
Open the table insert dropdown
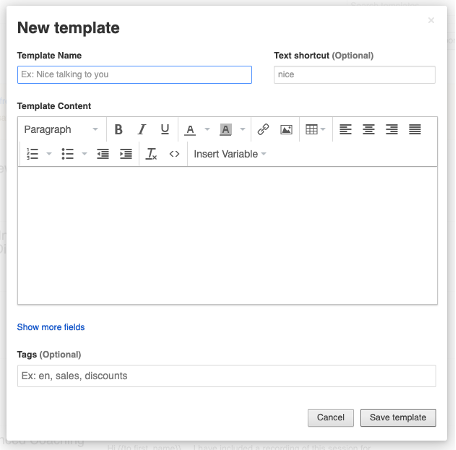point(315,129)
